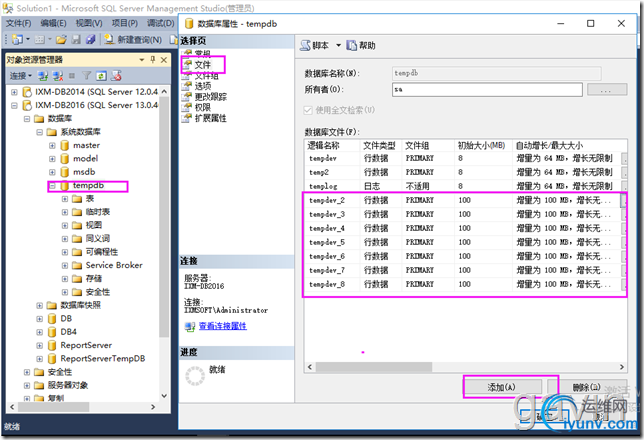Click the owner (所有者) input field

(x=487, y=90)
